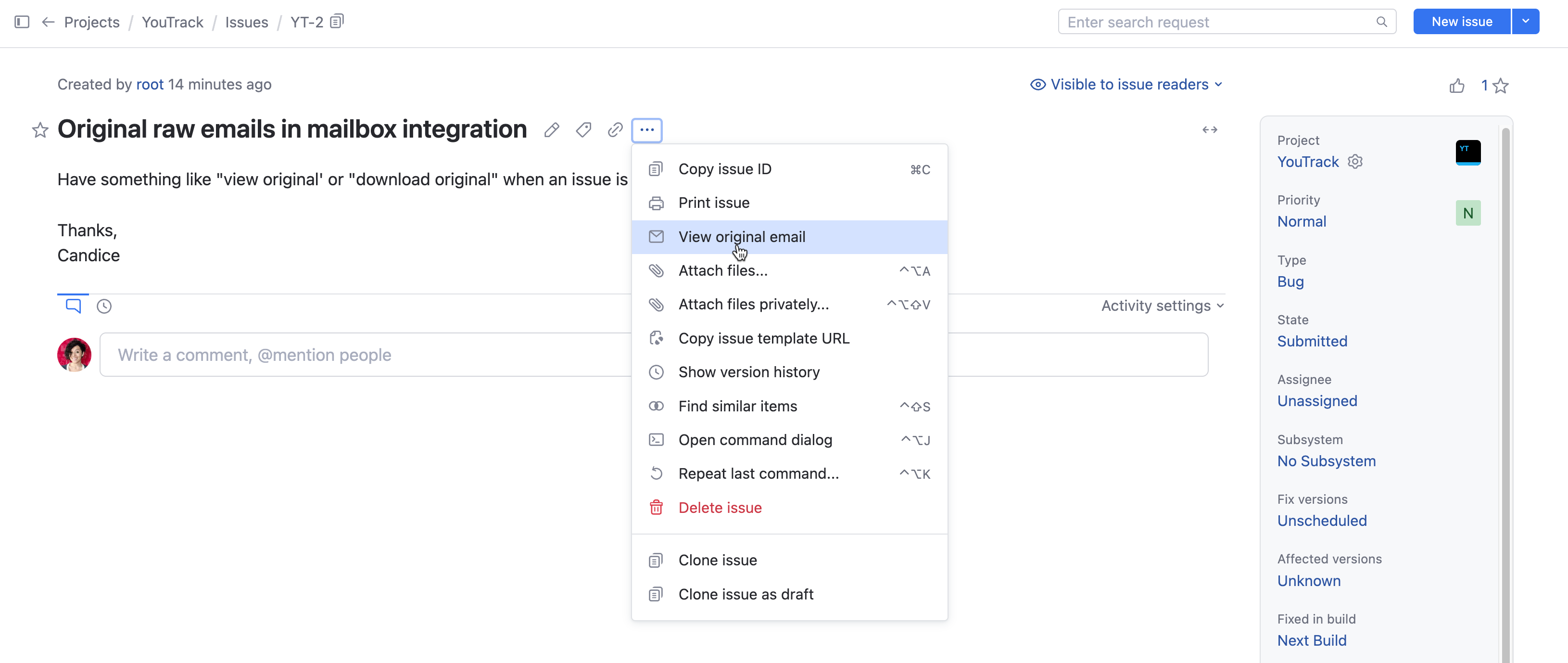Click the New issue button
Viewport: 1568px width, 663px height.
pos(1462,21)
